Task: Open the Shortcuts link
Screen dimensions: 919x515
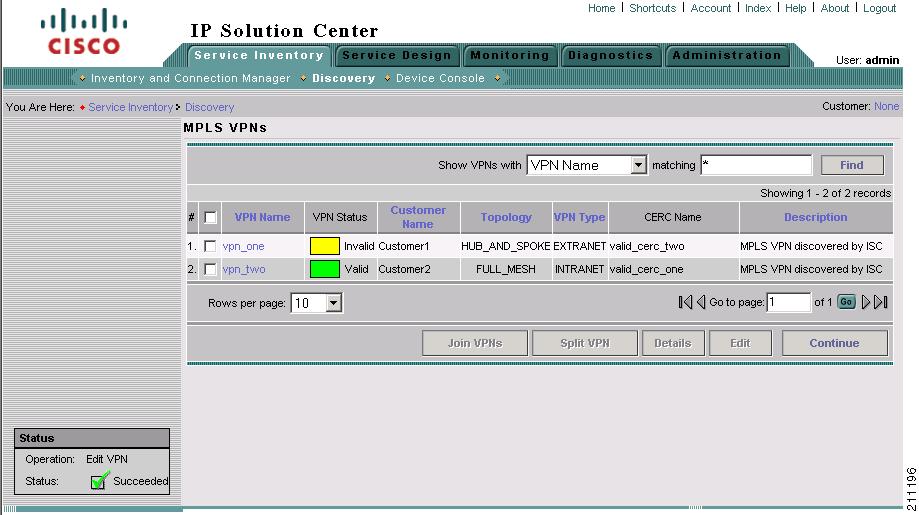Action: (652, 8)
